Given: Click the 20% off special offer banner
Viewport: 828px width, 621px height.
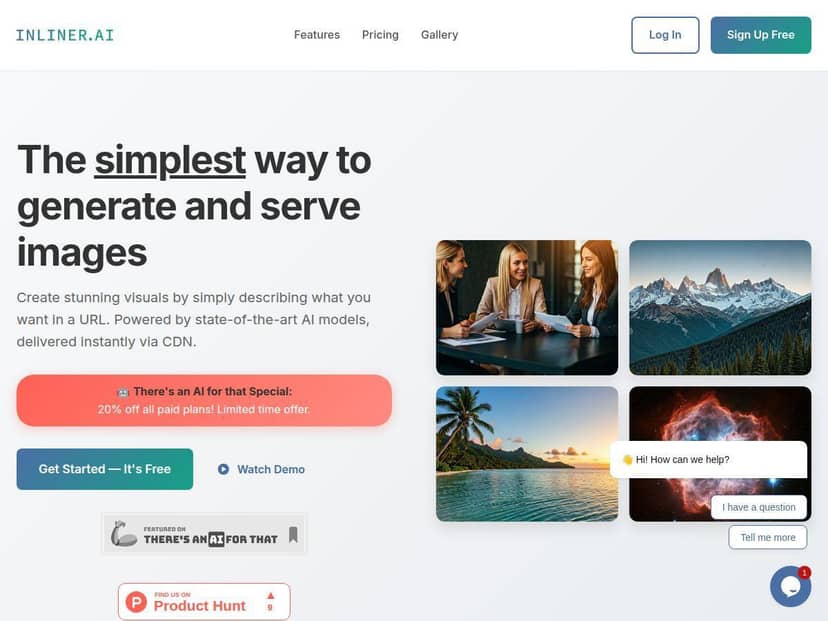Looking at the screenshot, I should click(204, 400).
